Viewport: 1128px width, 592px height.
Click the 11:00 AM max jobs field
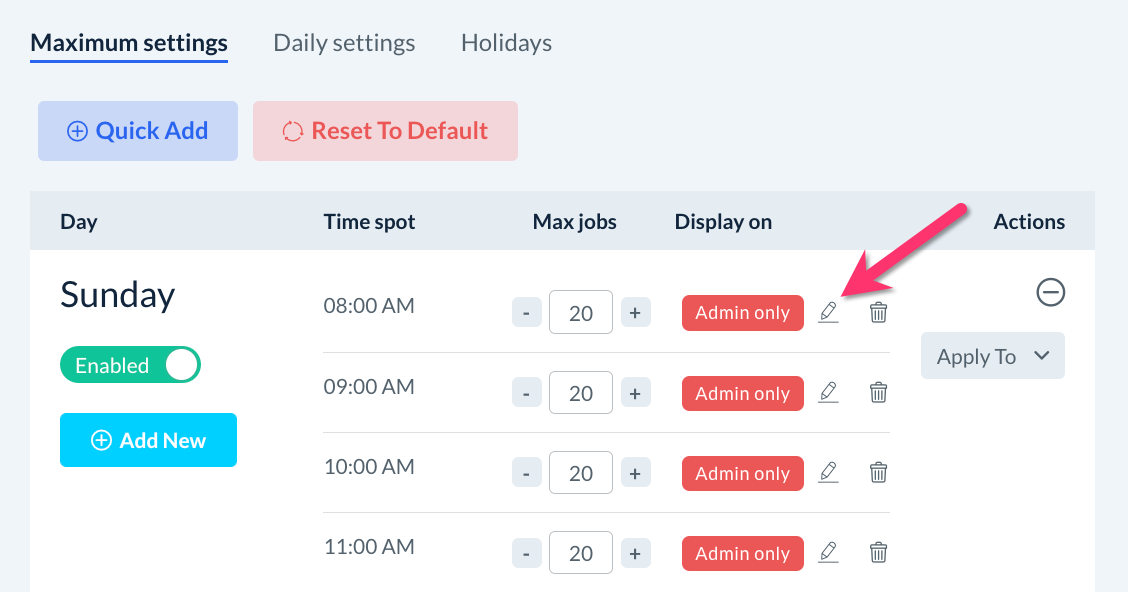point(581,553)
